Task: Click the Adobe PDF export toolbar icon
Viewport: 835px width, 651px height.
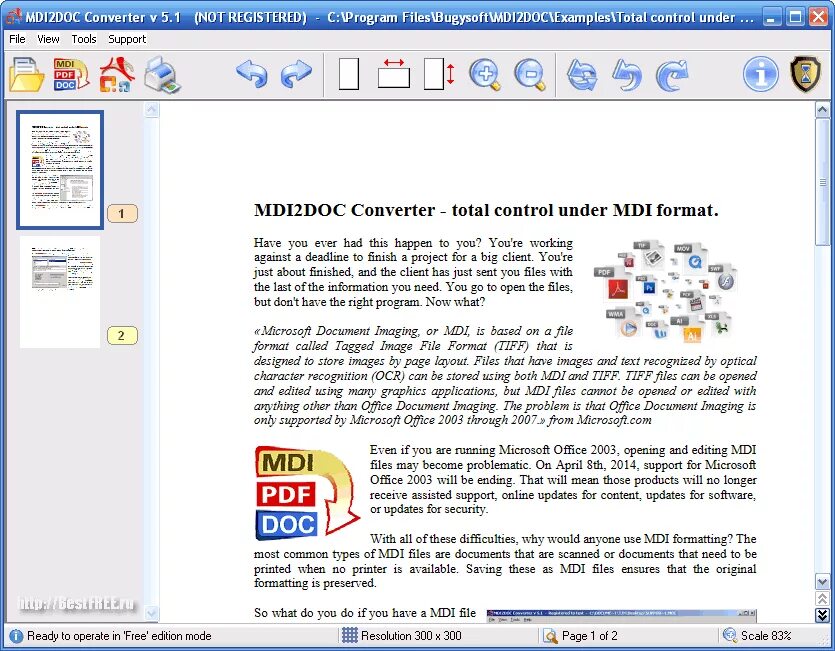Action: [117, 75]
